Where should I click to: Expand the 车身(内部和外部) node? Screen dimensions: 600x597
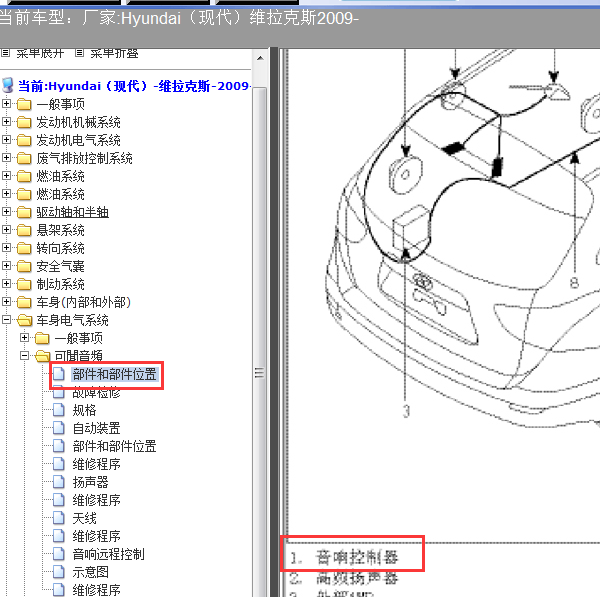[6, 301]
